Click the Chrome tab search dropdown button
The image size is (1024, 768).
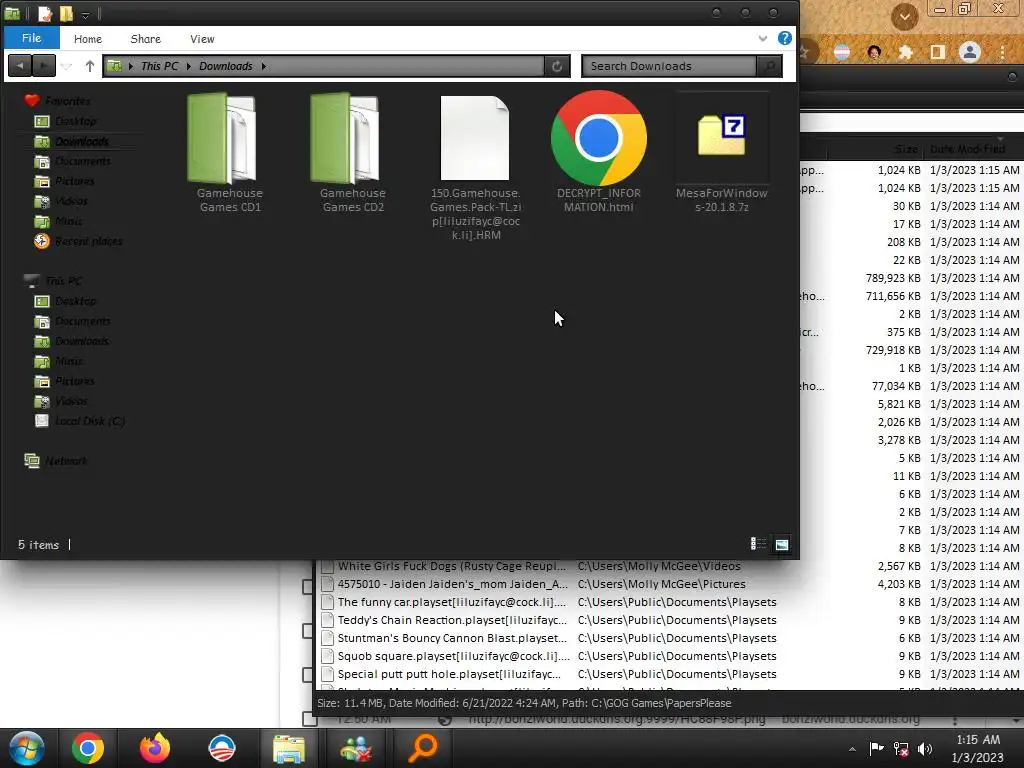tap(905, 16)
